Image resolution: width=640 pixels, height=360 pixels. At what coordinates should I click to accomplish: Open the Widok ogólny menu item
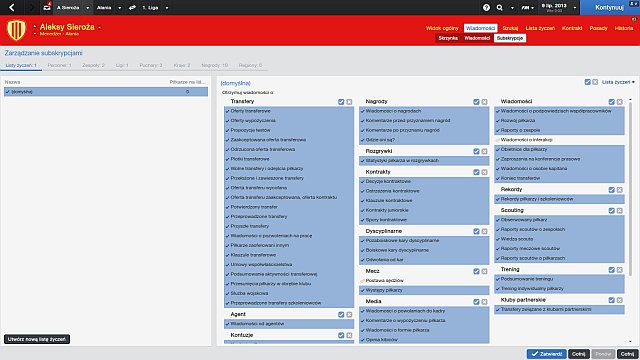[442, 28]
